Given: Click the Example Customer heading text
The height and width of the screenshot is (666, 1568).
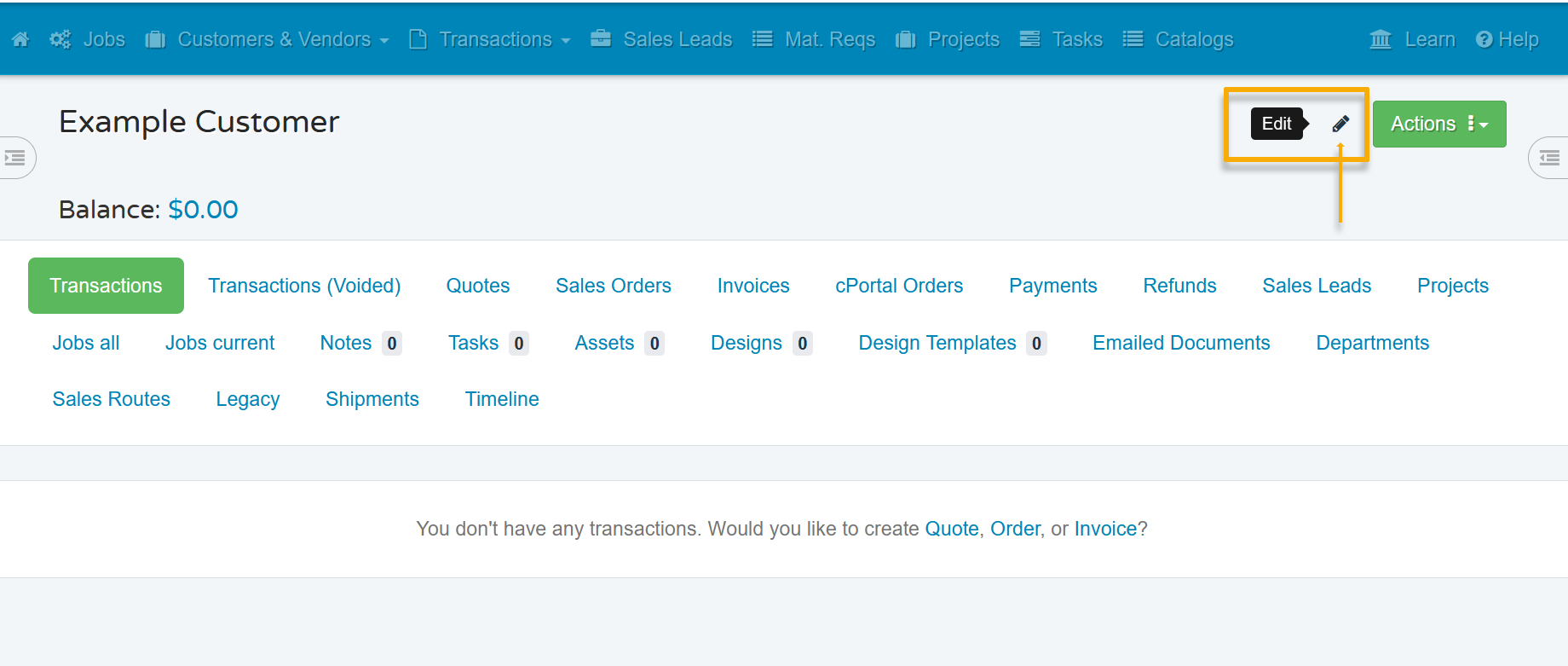Looking at the screenshot, I should 199,122.
